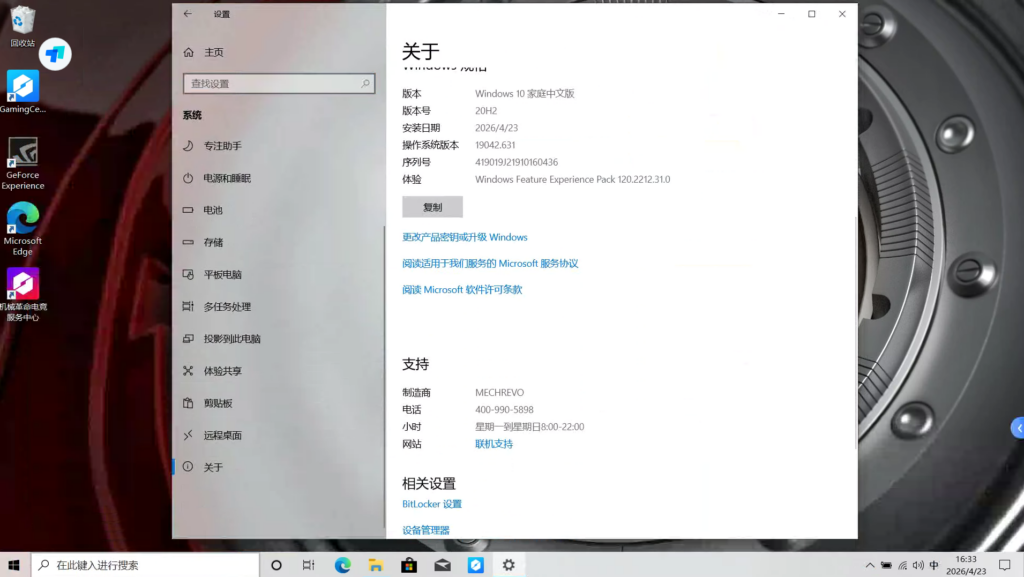
Task: Click the 投影到此电脑 projector icon
Action: pos(188,338)
